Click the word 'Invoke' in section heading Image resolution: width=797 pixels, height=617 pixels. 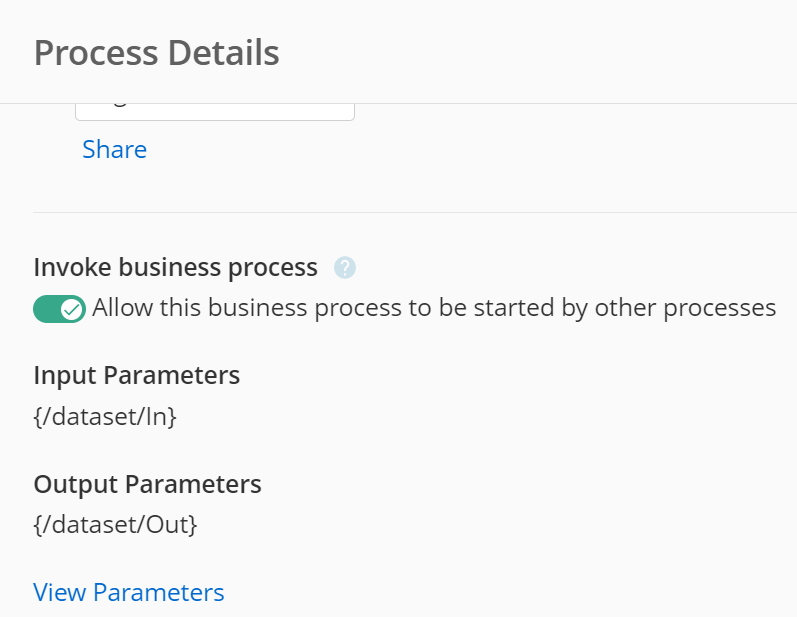[x=72, y=267]
